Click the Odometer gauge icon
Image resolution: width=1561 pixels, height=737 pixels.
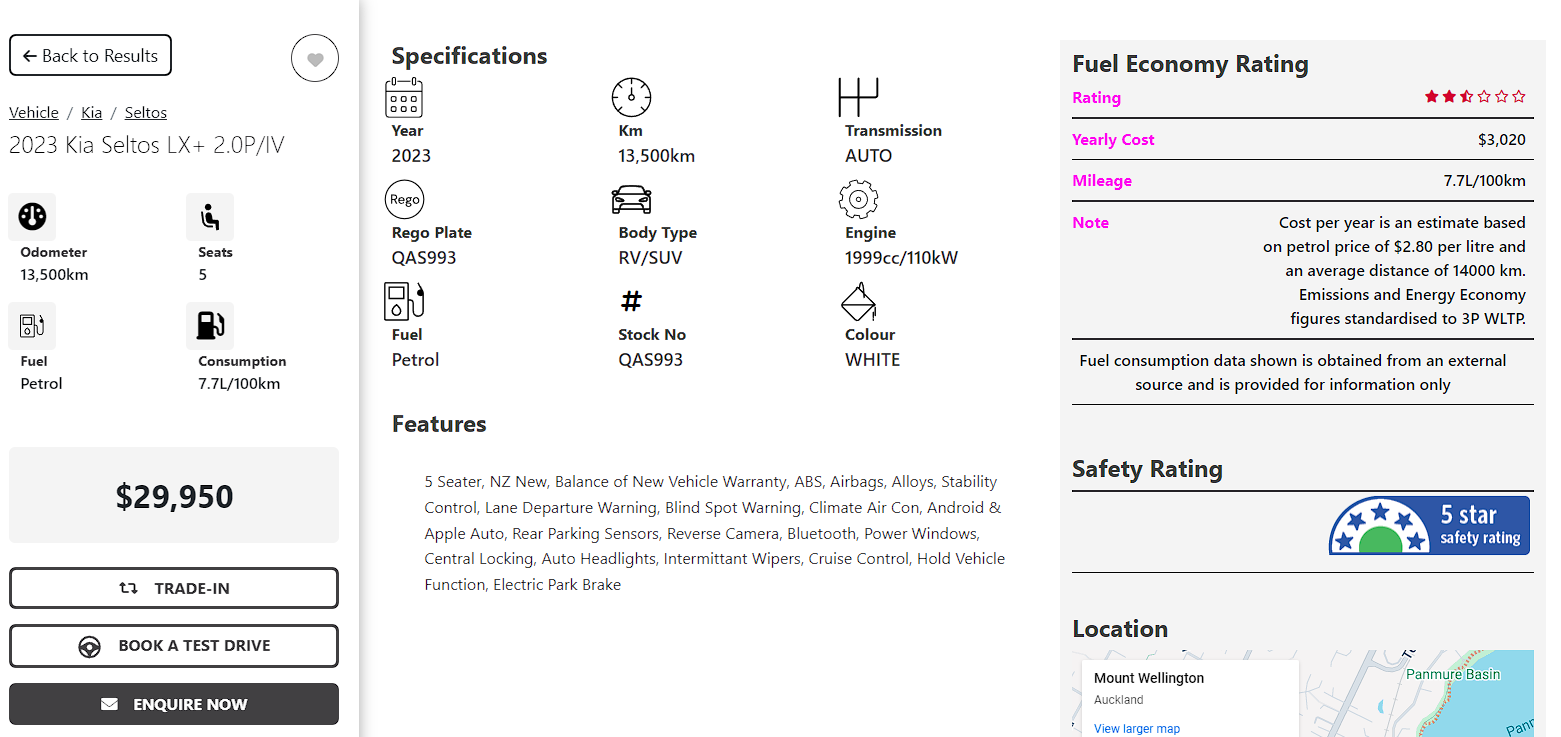32,217
